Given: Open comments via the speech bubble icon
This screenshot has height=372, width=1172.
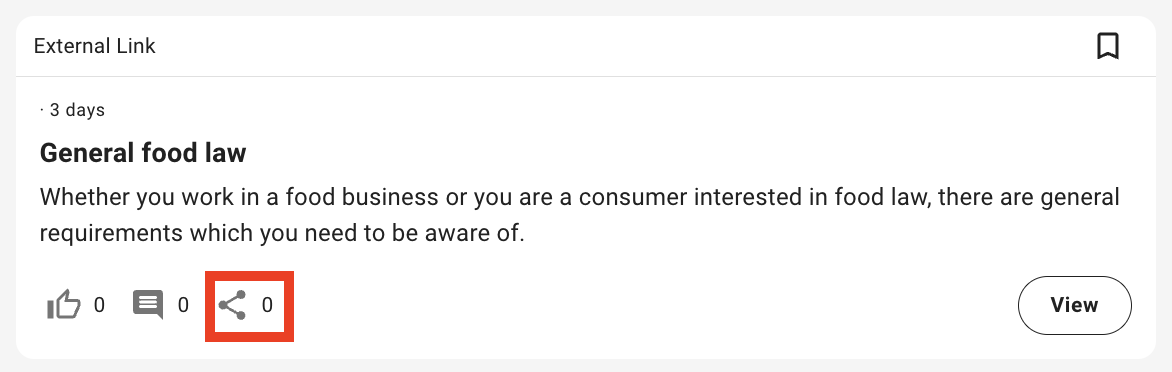Looking at the screenshot, I should [148, 305].
